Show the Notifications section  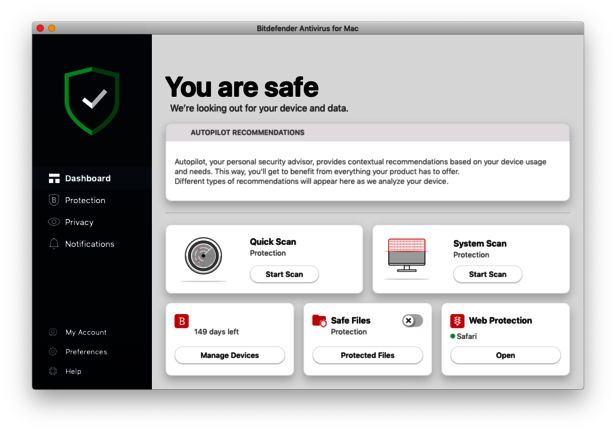tap(92, 244)
